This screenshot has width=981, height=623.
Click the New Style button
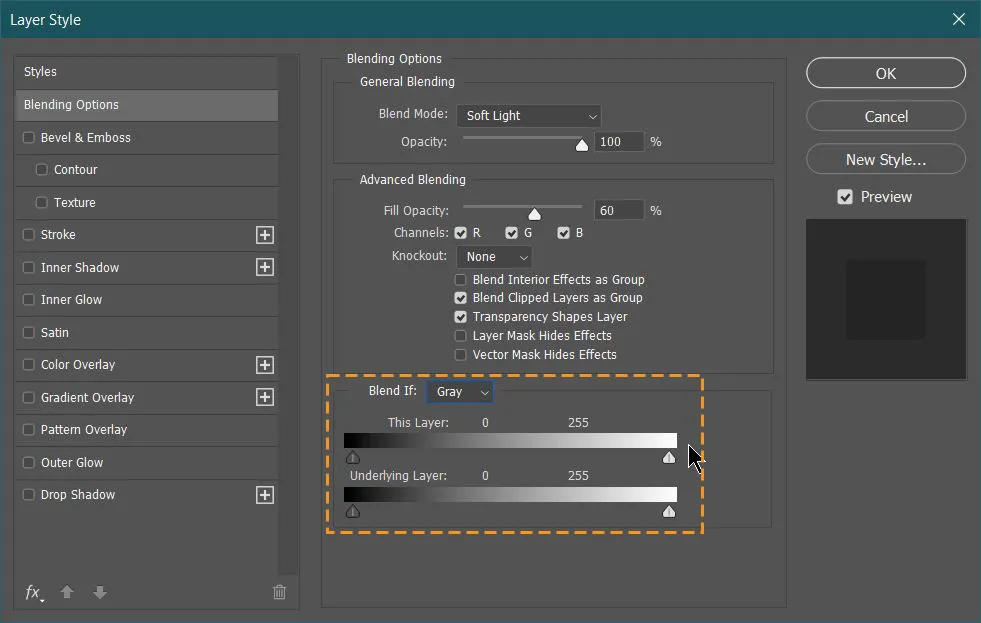(x=885, y=159)
